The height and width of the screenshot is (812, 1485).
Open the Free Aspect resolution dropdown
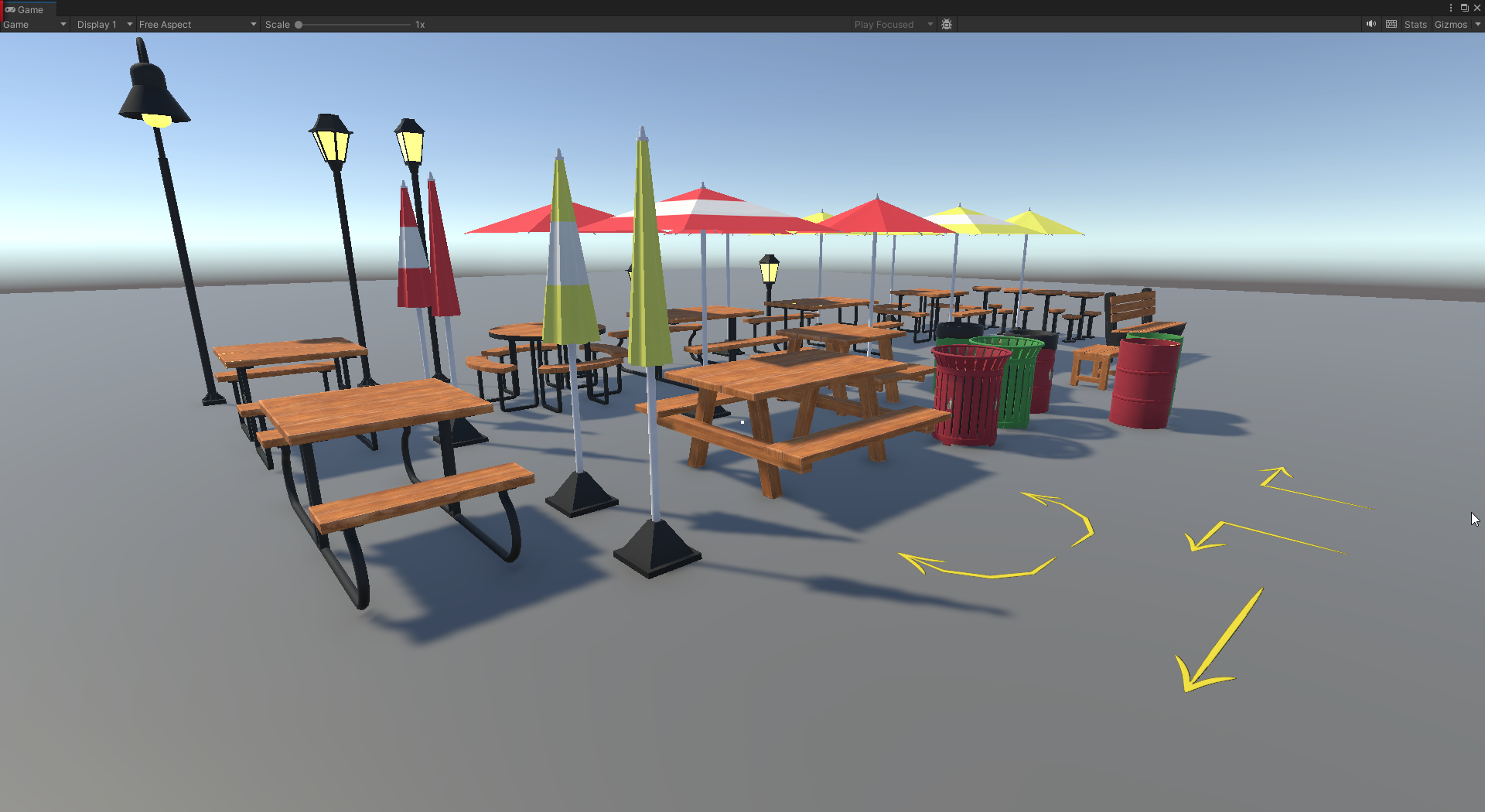(197, 25)
